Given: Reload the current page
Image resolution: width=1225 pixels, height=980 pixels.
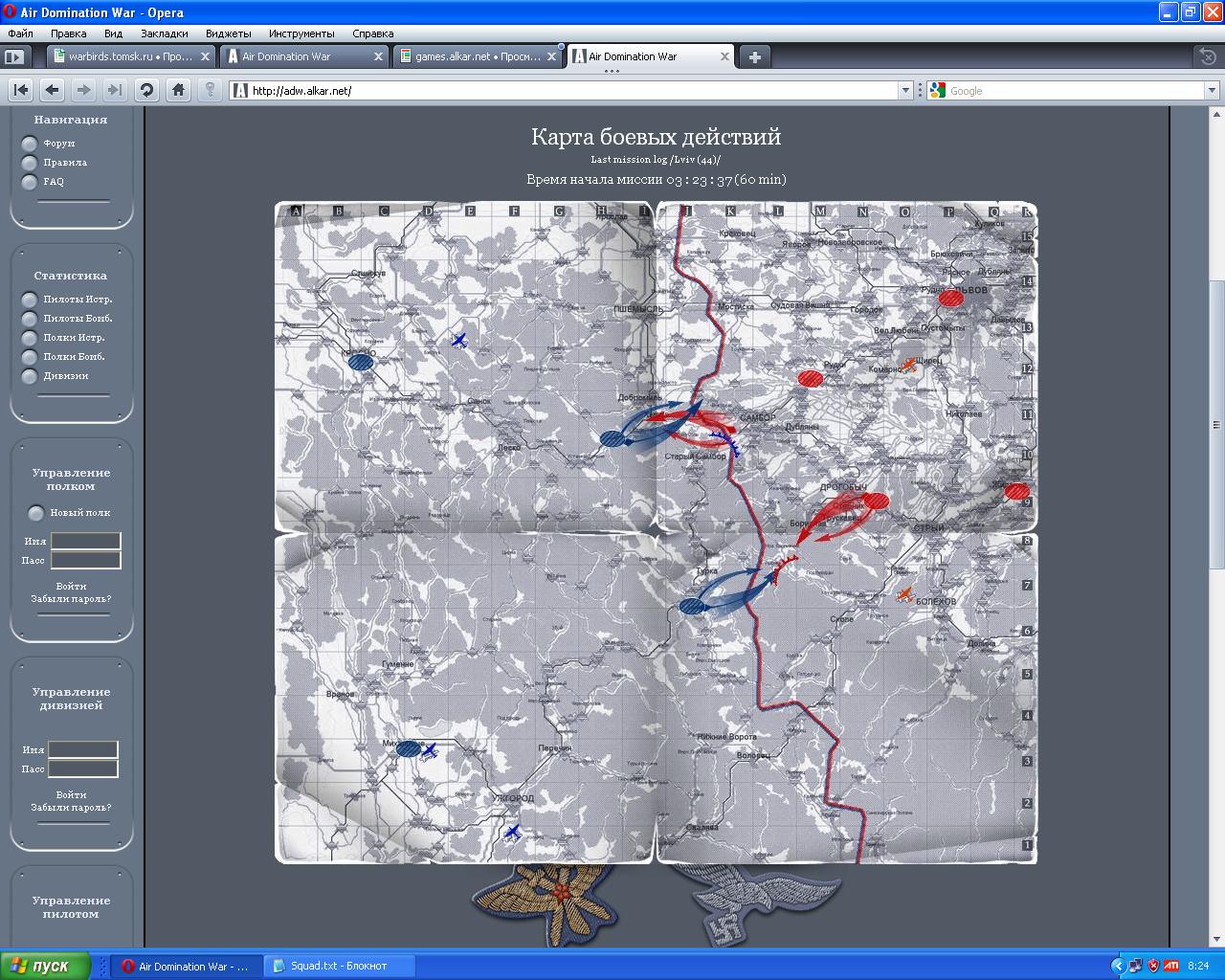Looking at the screenshot, I should coord(146,90).
